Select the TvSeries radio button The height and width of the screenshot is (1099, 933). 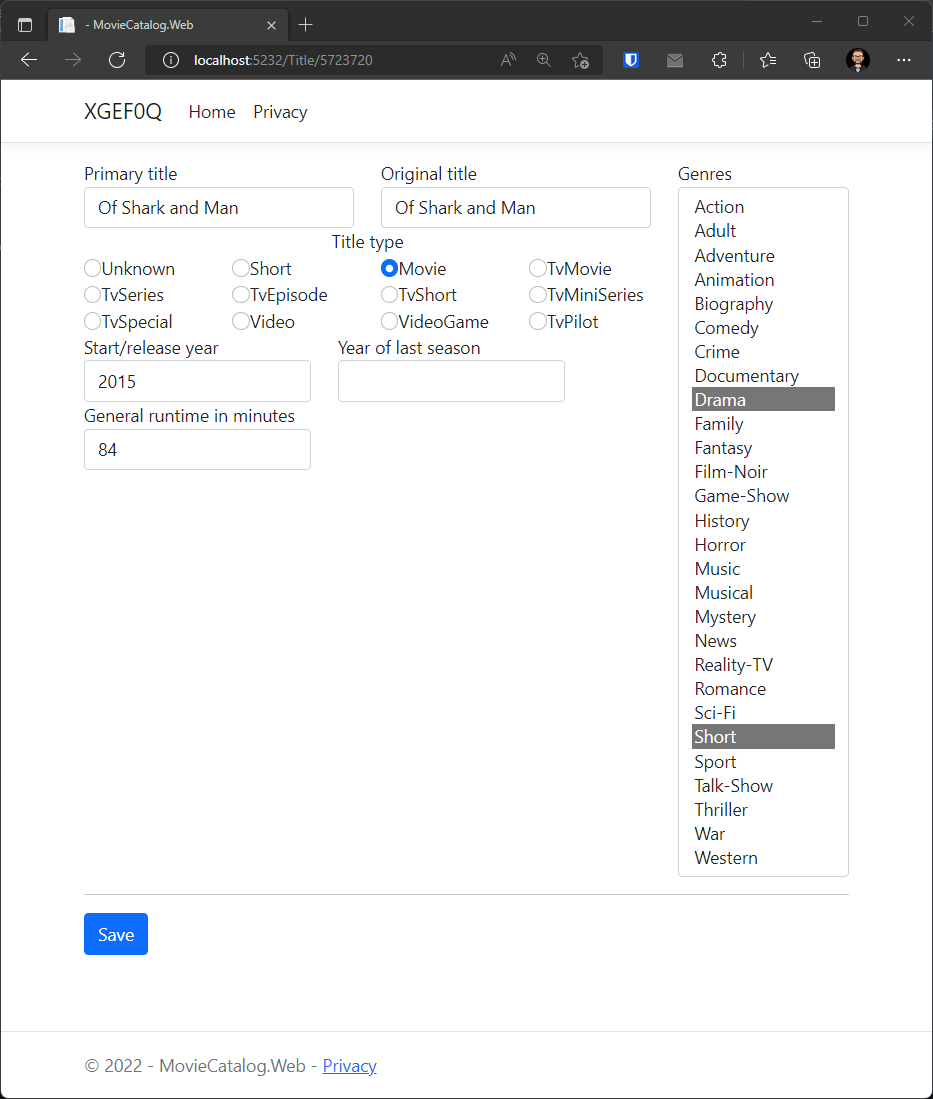click(x=93, y=295)
